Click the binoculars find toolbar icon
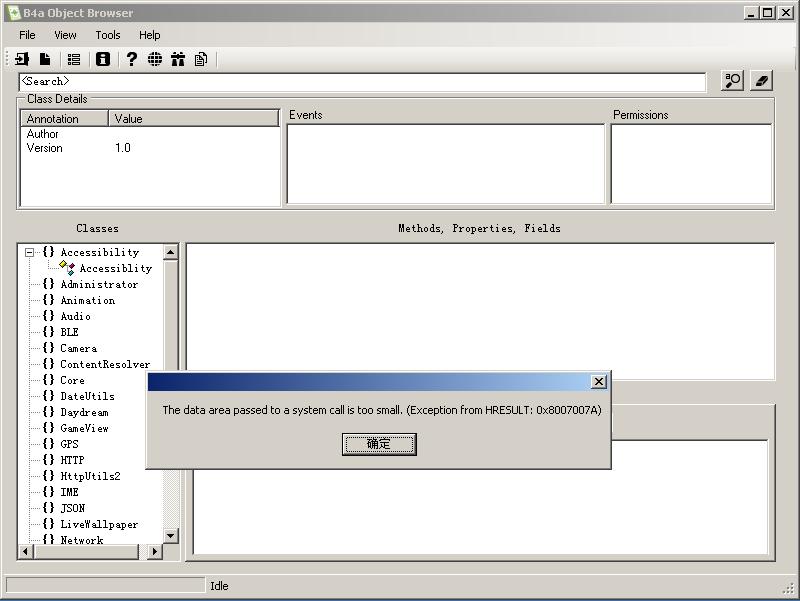Screen dimensions: 800x601 [178, 59]
